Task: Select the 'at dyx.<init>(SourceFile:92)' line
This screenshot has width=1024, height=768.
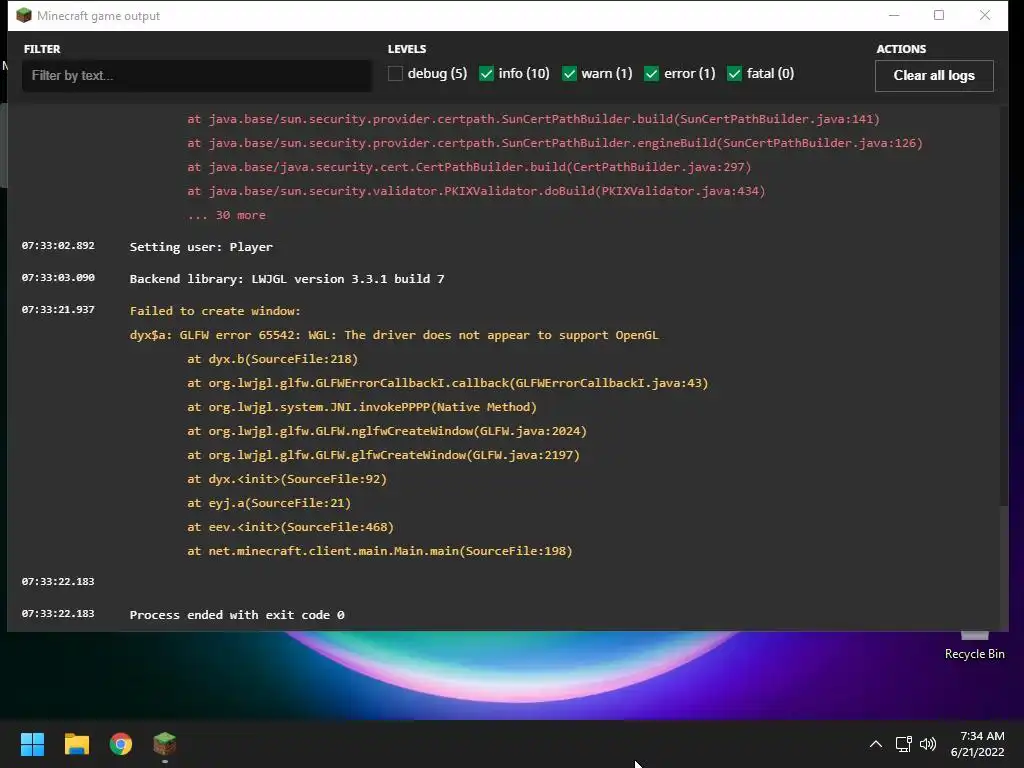Action: coord(287,479)
